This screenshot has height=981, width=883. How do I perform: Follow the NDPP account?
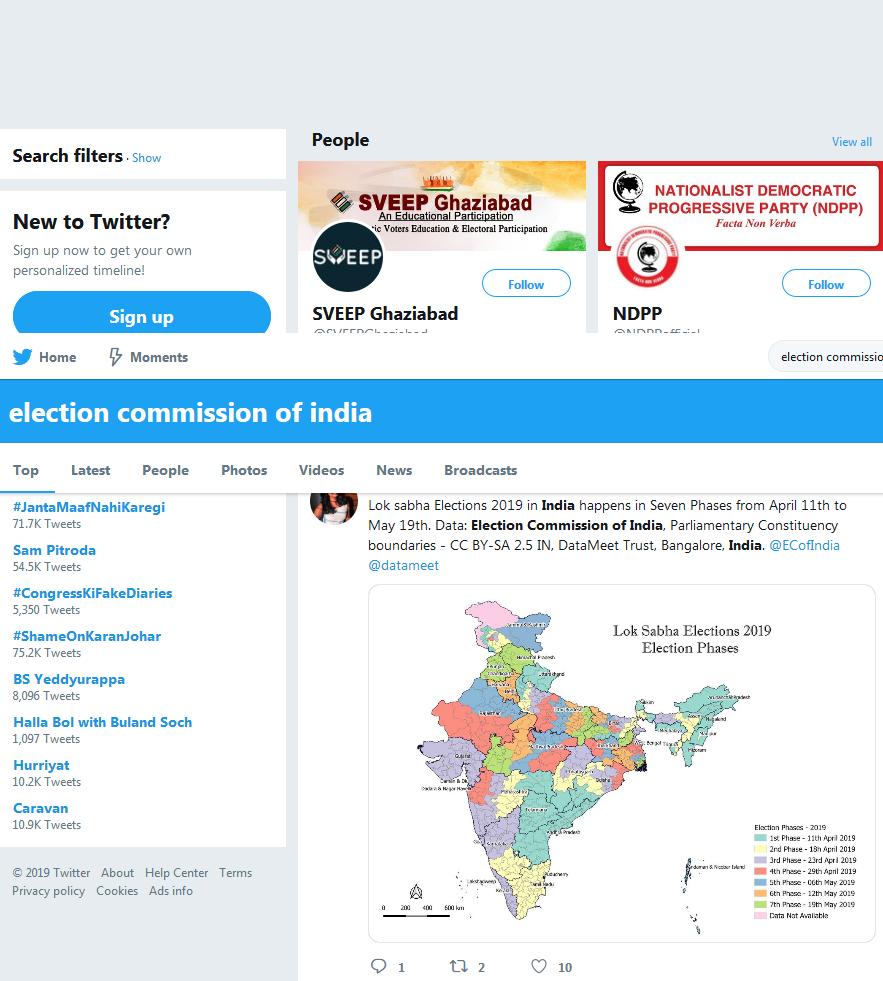coord(826,284)
